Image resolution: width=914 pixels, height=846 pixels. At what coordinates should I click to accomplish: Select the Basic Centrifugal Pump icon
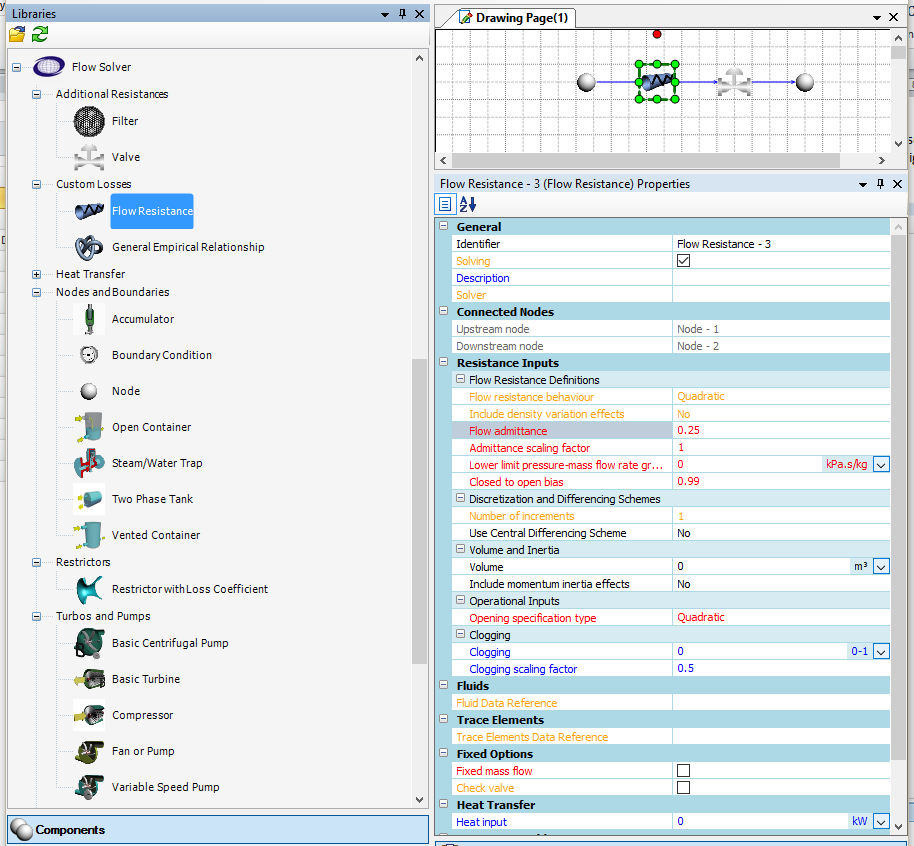coord(89,643)
